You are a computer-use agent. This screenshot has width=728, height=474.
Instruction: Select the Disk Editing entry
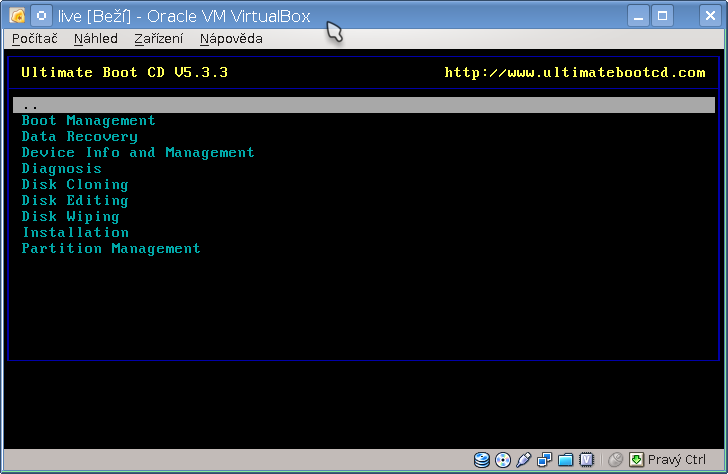[x=75, y=201]
